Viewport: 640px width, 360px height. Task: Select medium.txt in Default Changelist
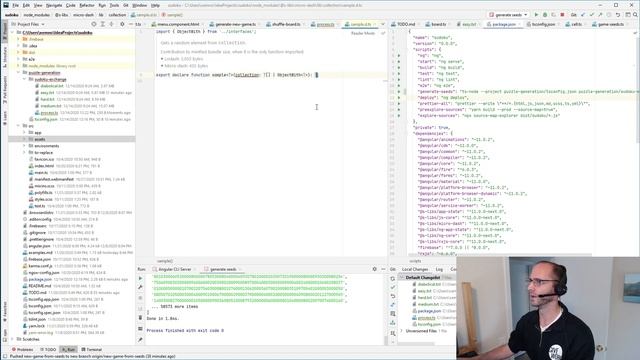click(x=428, y=304)
